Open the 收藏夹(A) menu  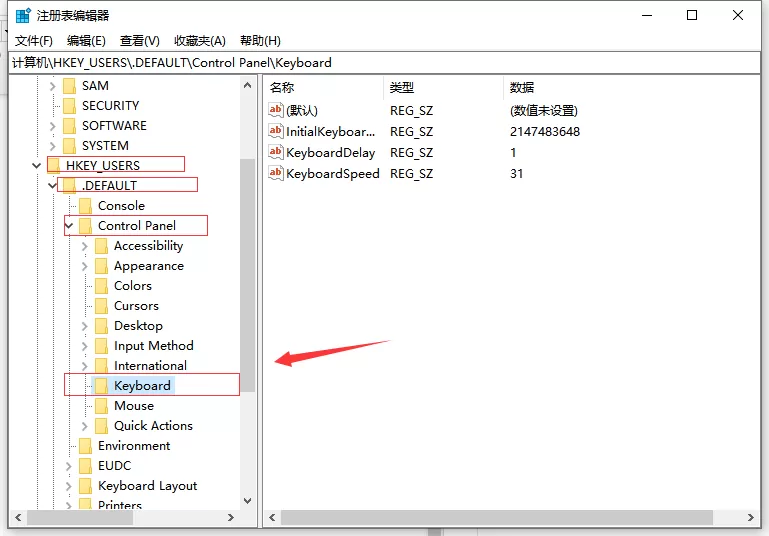point(200,41)
